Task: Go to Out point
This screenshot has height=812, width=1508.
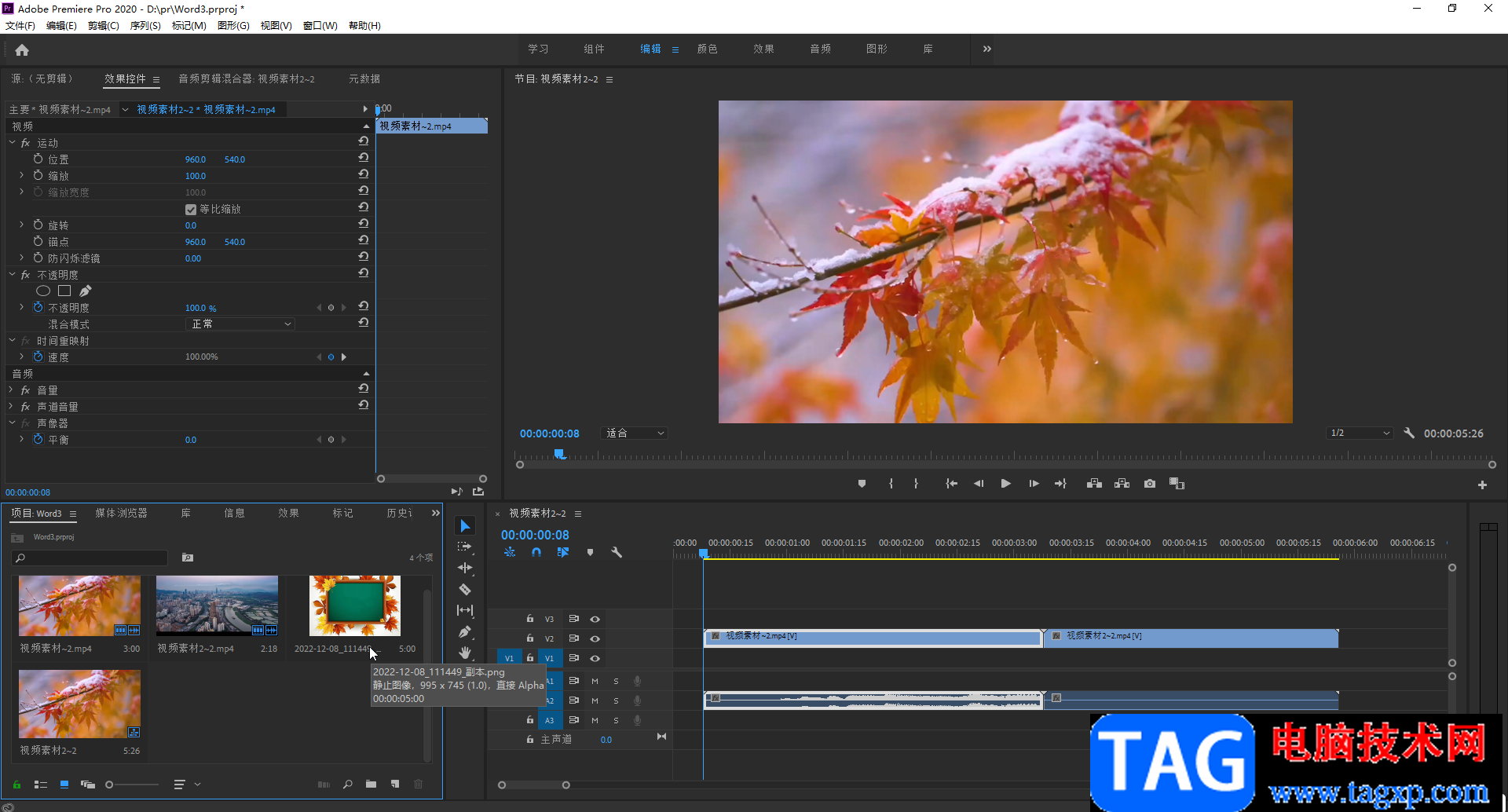Action: (1060, 484)
